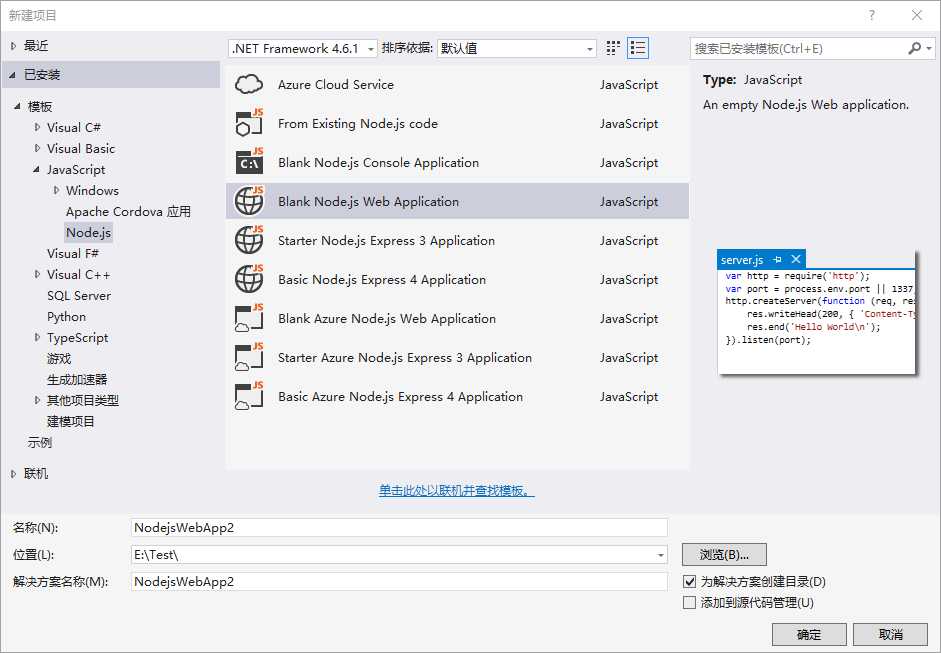Select Azure Cloud Service template name
This screenshot has width=941, height=653.
335,85
